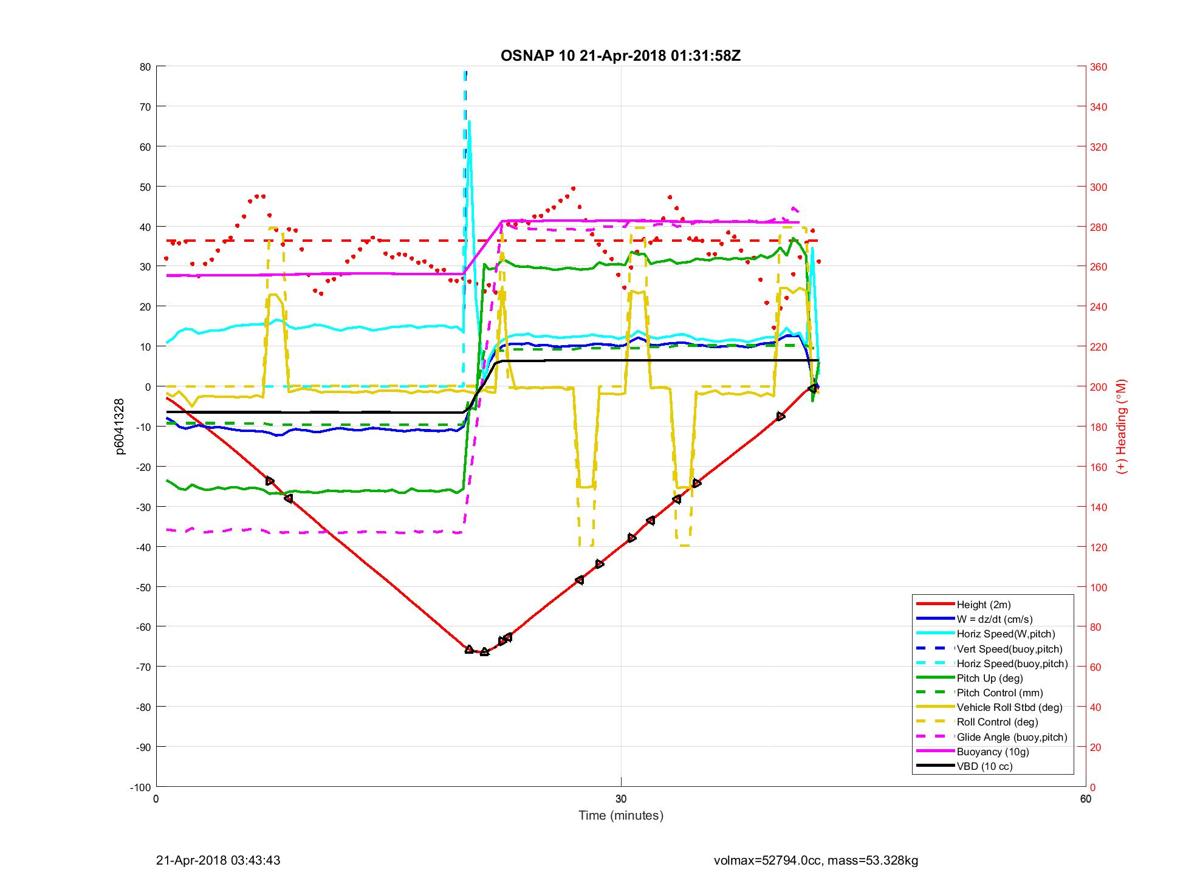This screenshot has height=885, width=1200.
Task: Choose legend entry "Vehicle Roll Stbd (deg)"
Action: (1009, 707)
